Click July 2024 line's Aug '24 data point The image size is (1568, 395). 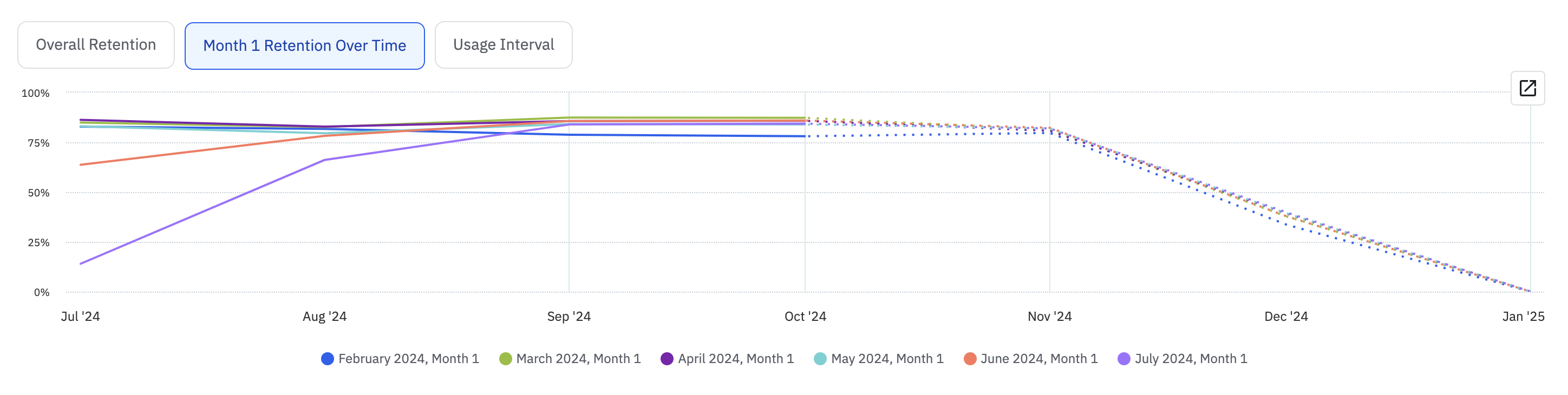324,160
